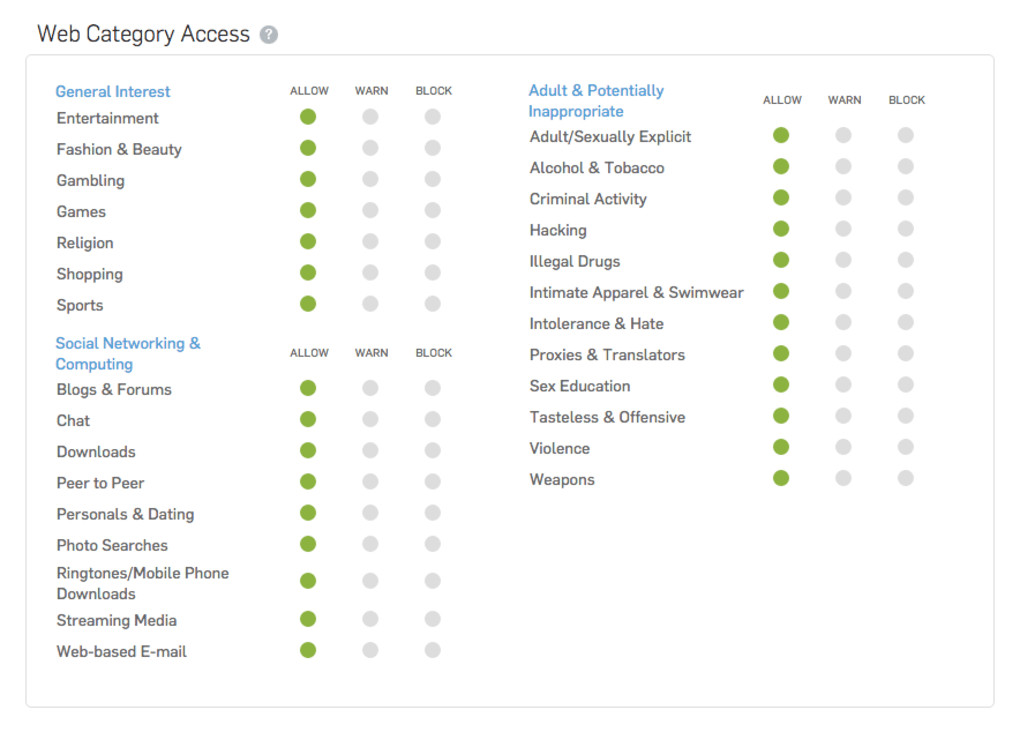Select Allow for Entertainment
The image size is (1020, 732).
[308, 117]
